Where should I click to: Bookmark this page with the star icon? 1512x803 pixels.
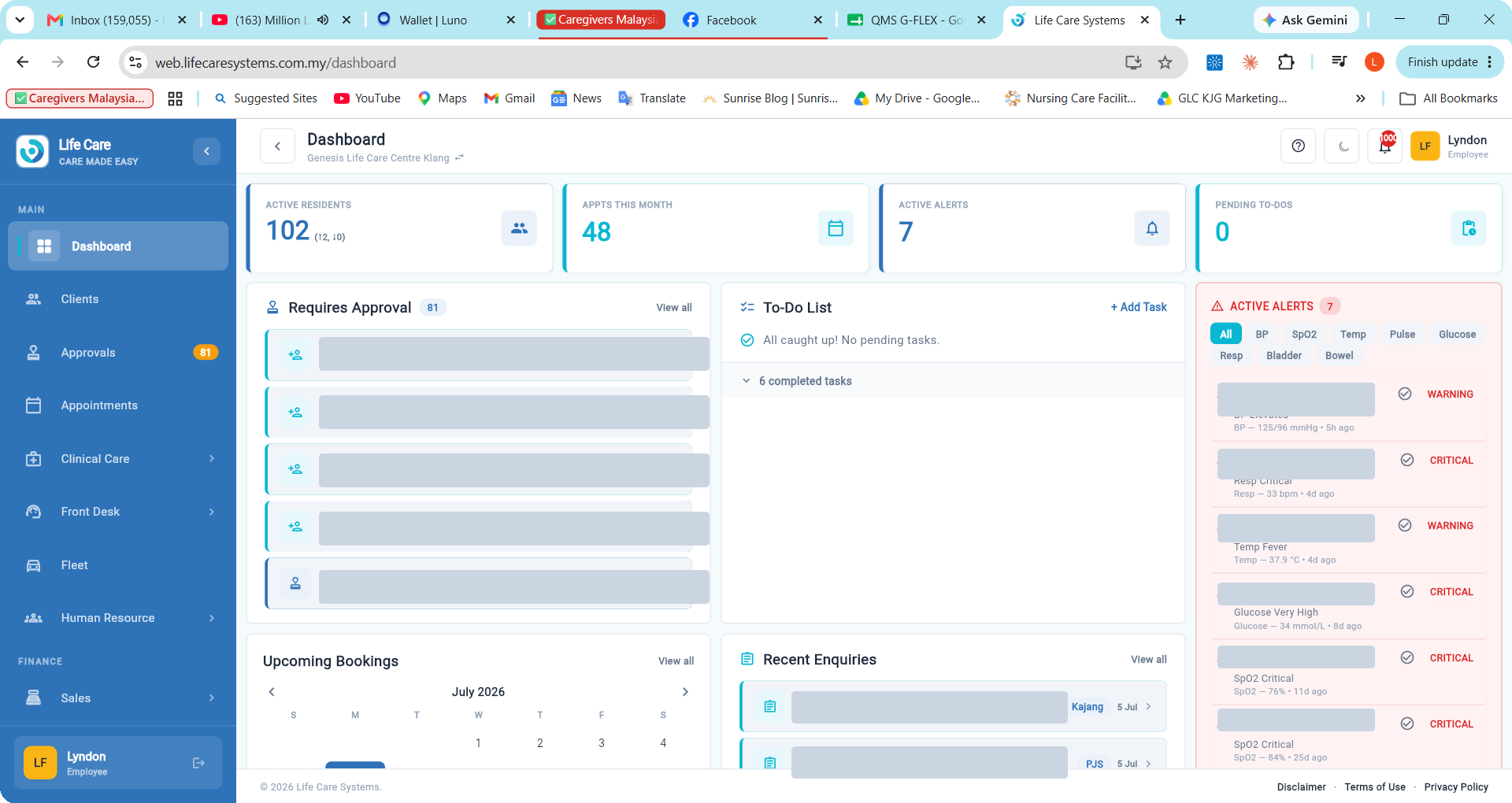tap(1165, 62)
